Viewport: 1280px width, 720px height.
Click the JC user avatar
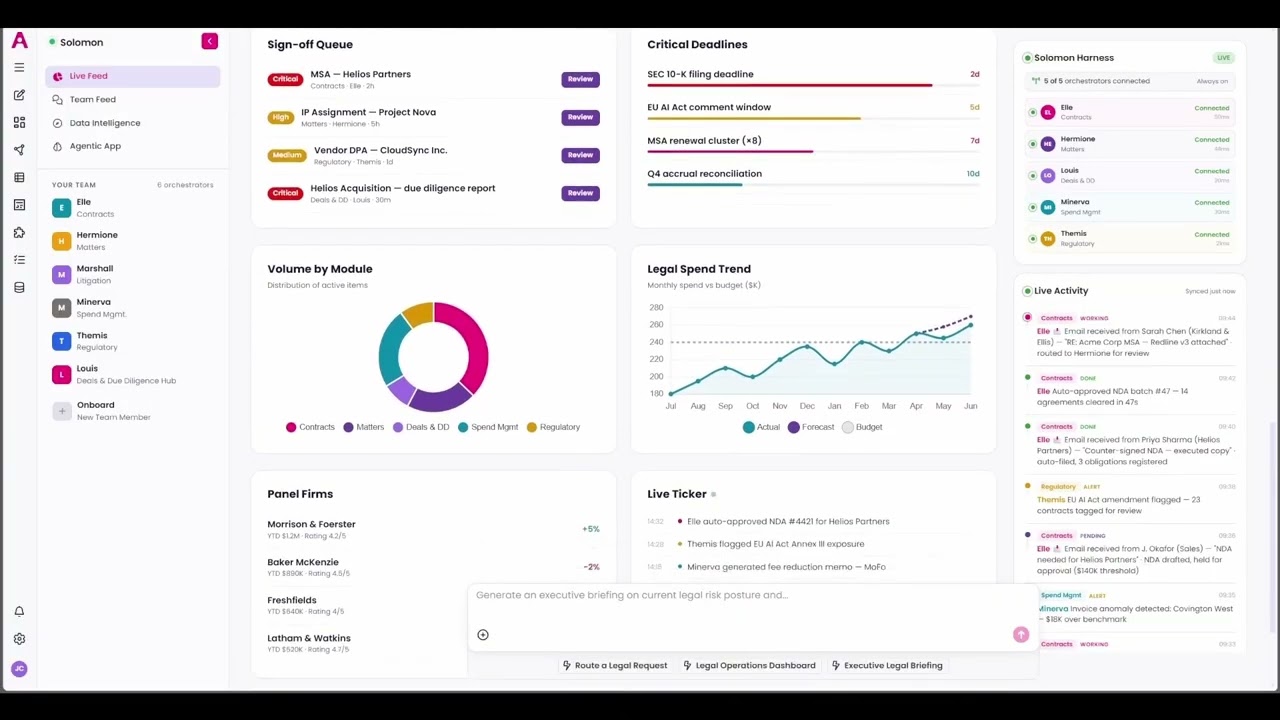point(19,669)
